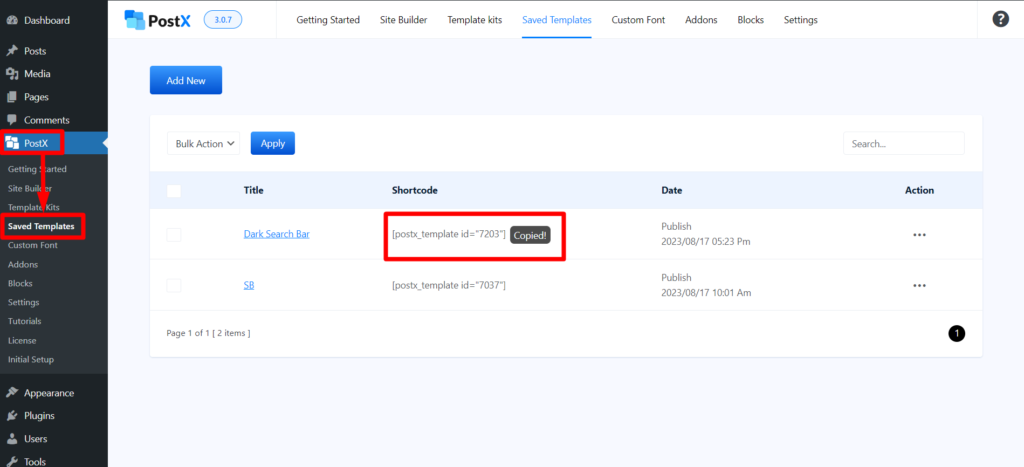Open Settings in sidebar submenu

tap(24, 302)
